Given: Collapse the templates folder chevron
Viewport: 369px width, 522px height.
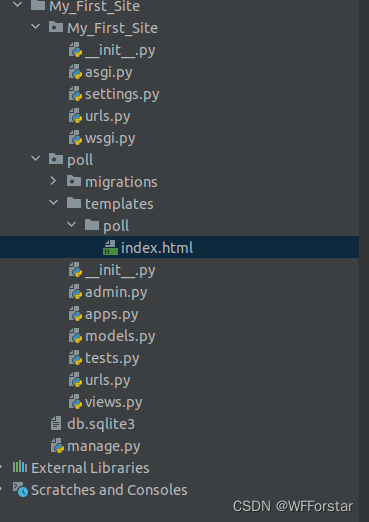Looking at the screenshot, I should (x=53, y=203).
